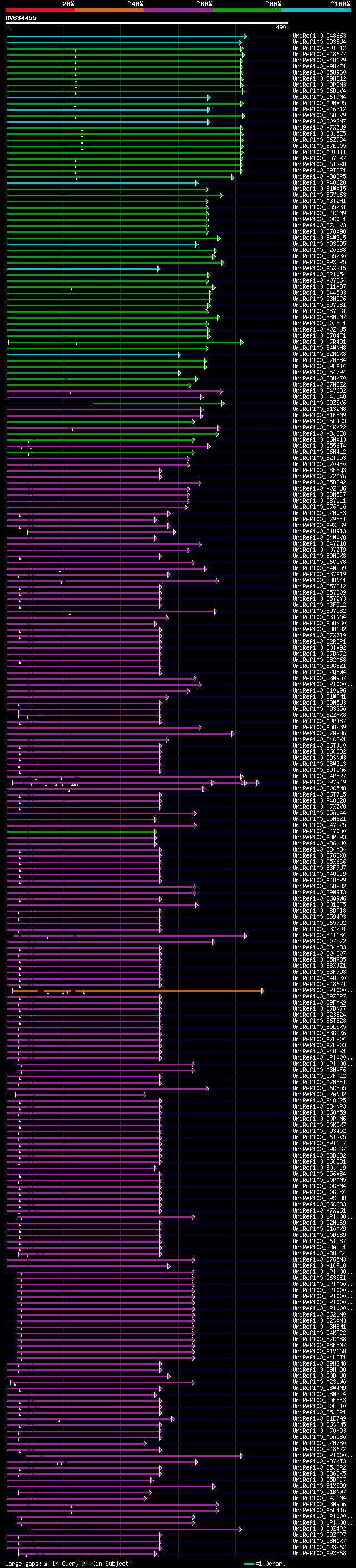The width and height of the screenshot is (356, 1568).
Task: Click the red ~20% identity color band
Action: (x=39, y=10)
